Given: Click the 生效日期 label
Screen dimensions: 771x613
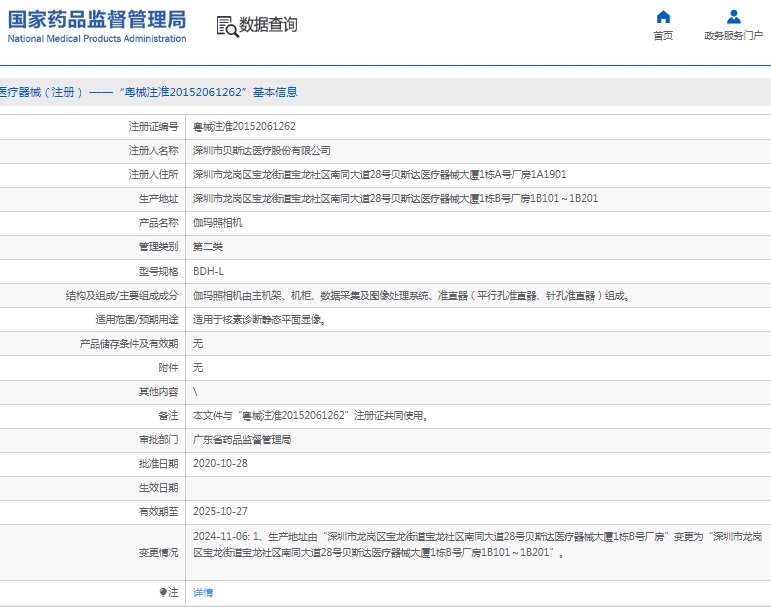Looking at the screenshot, I should click(x=158, y=488).
